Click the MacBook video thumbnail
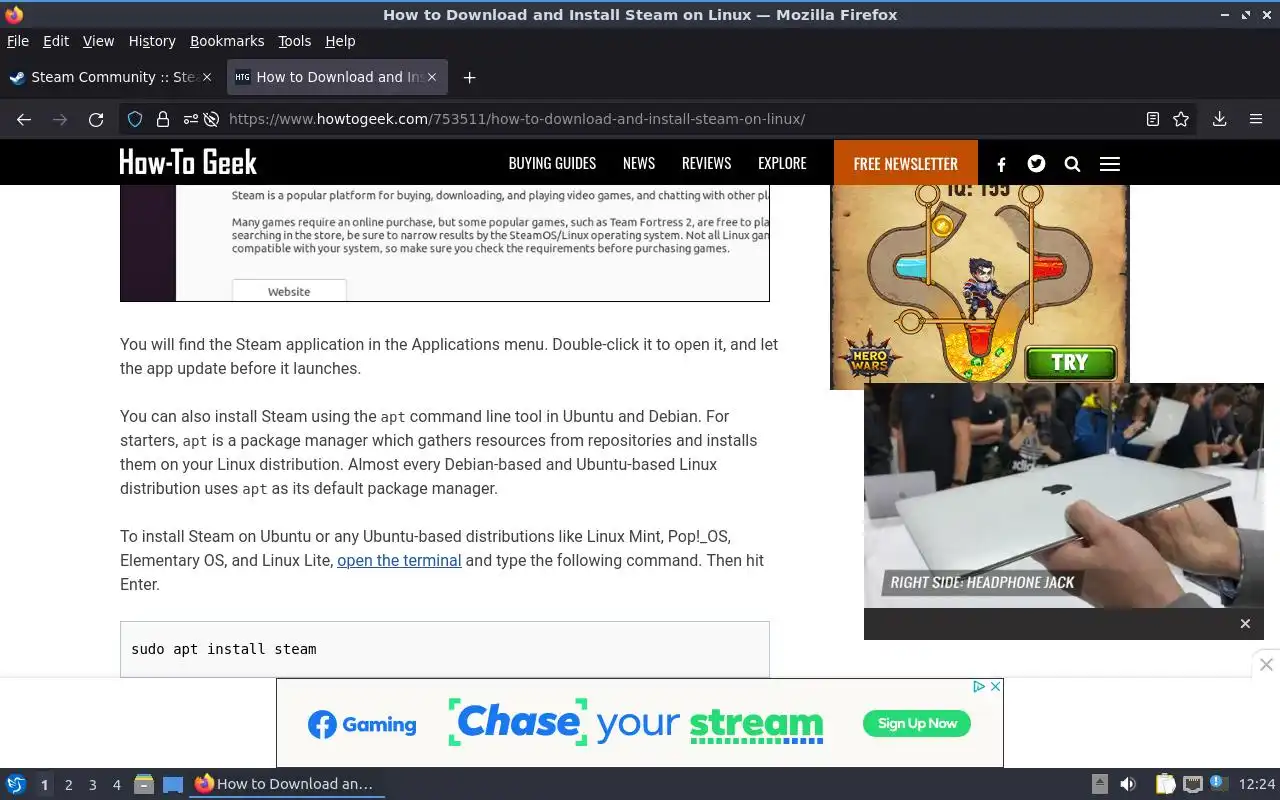The image size is (1280, 800). (x=1064, y=496)
